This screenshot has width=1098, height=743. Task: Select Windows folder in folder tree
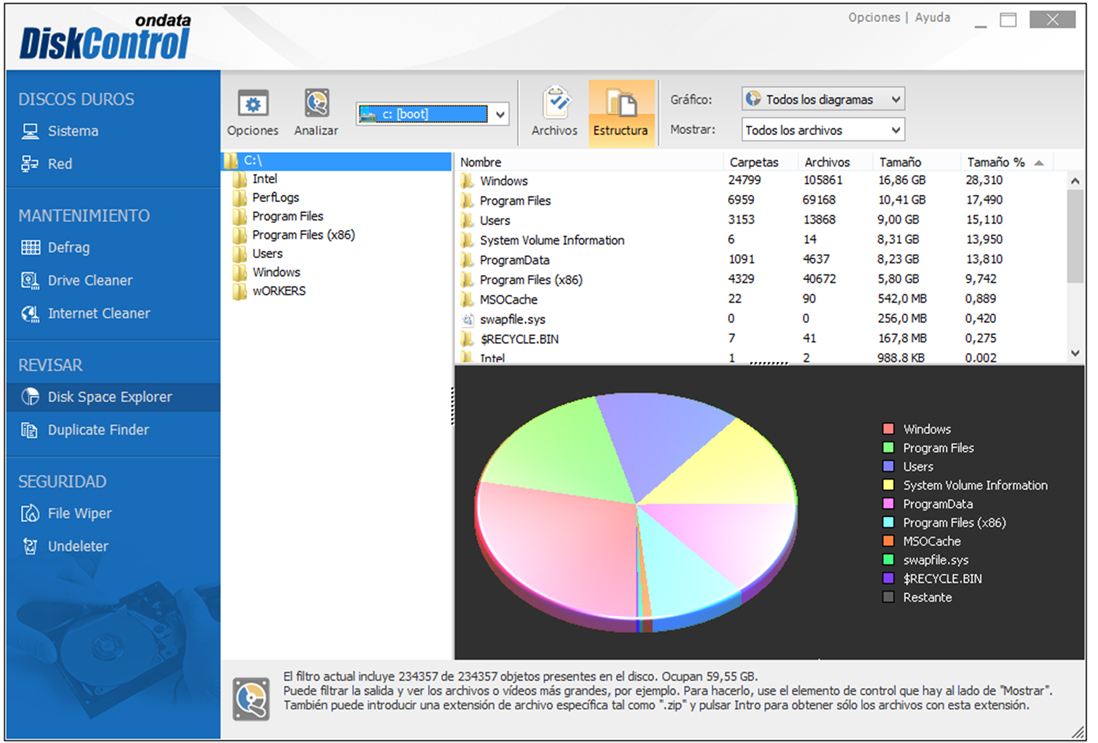[277, 272]
